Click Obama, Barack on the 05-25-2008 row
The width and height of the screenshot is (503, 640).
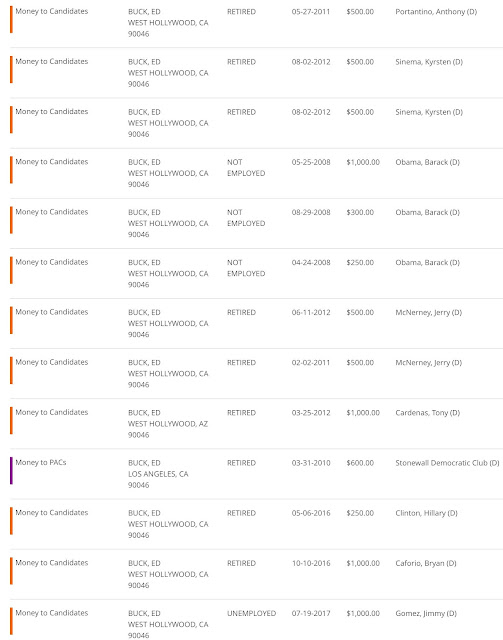[427, 162]
